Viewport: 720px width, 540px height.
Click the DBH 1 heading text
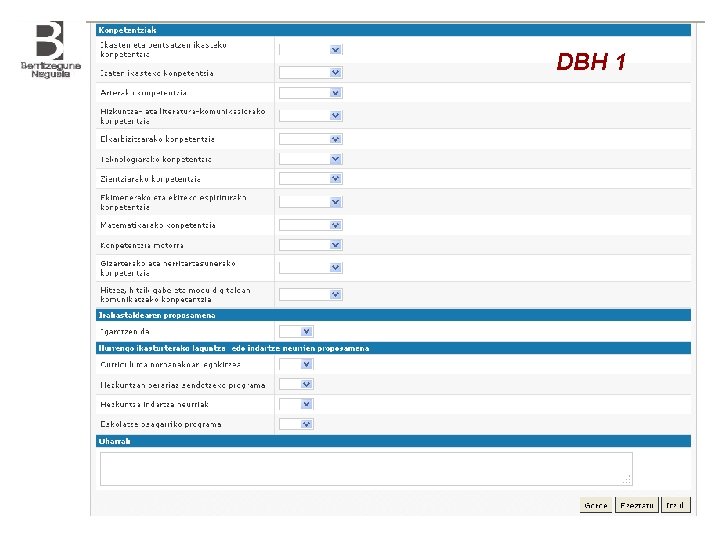coord(591,62)
